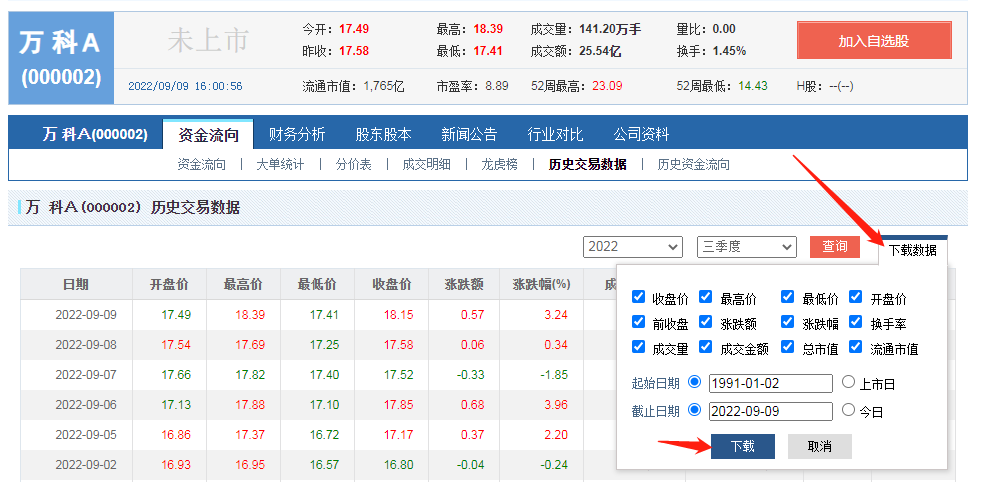The height and width of the screenshot is (482, 989).
Task: Click the 查询 query button
Action: [835, 246]
